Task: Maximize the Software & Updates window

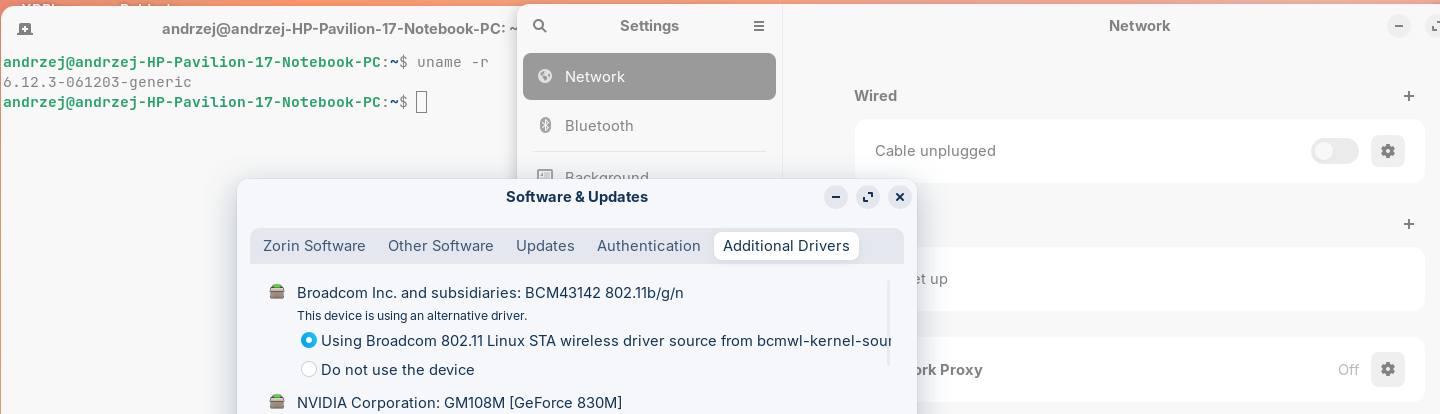Action: pos(868,197)
